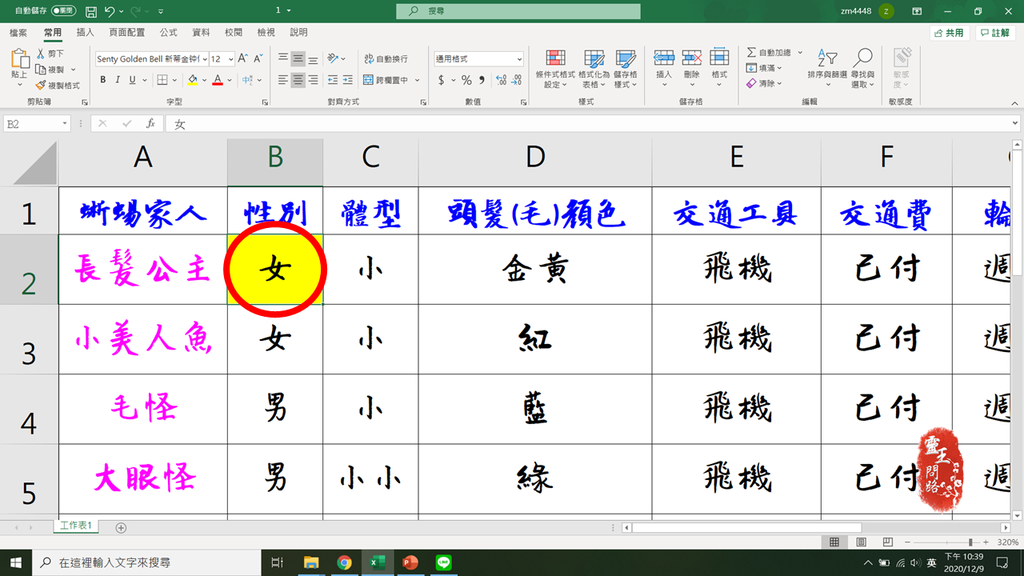This screenshot has height=576, width=1024.
Task: Toggle align text right
Action: point(313,80)
